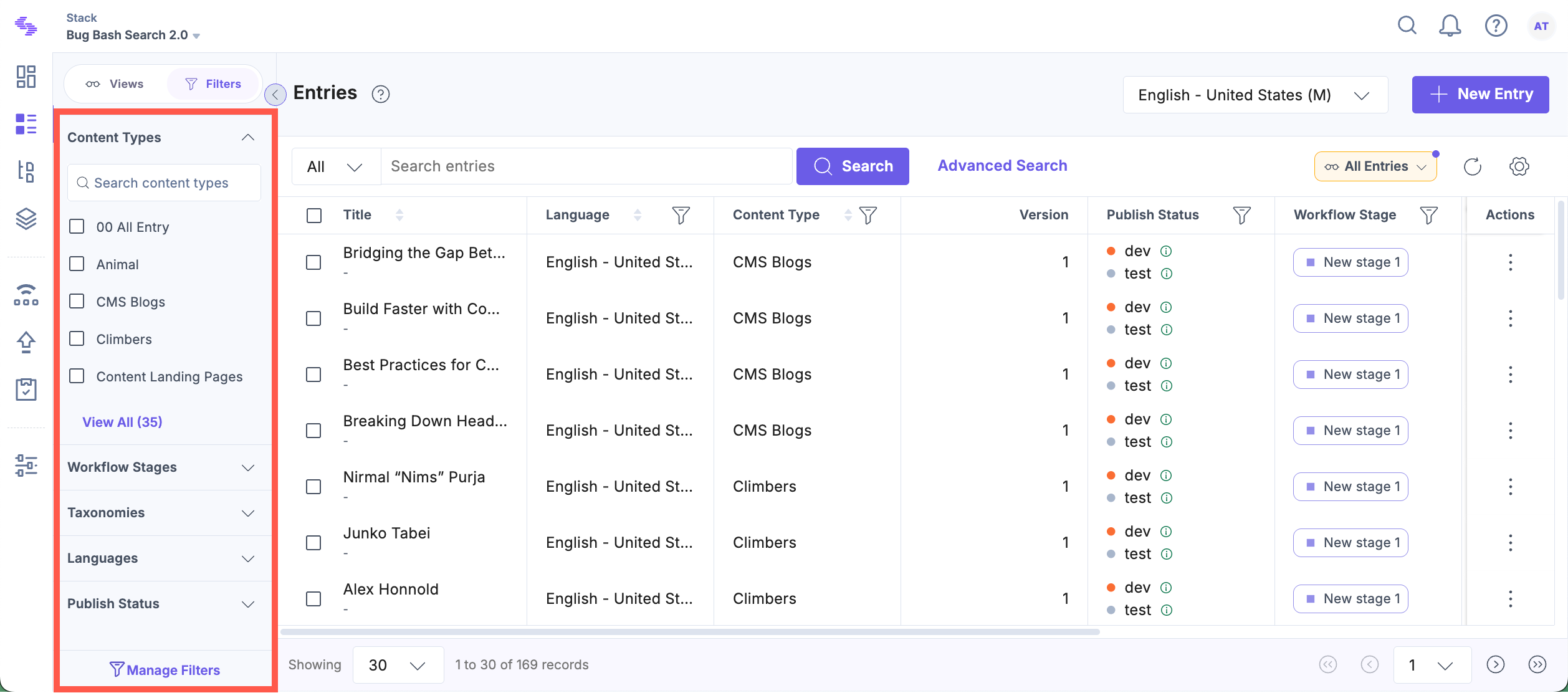Open table settings gear icon
The height and width of the screenshot is (693, 1568).
[x=1519, y=166]
